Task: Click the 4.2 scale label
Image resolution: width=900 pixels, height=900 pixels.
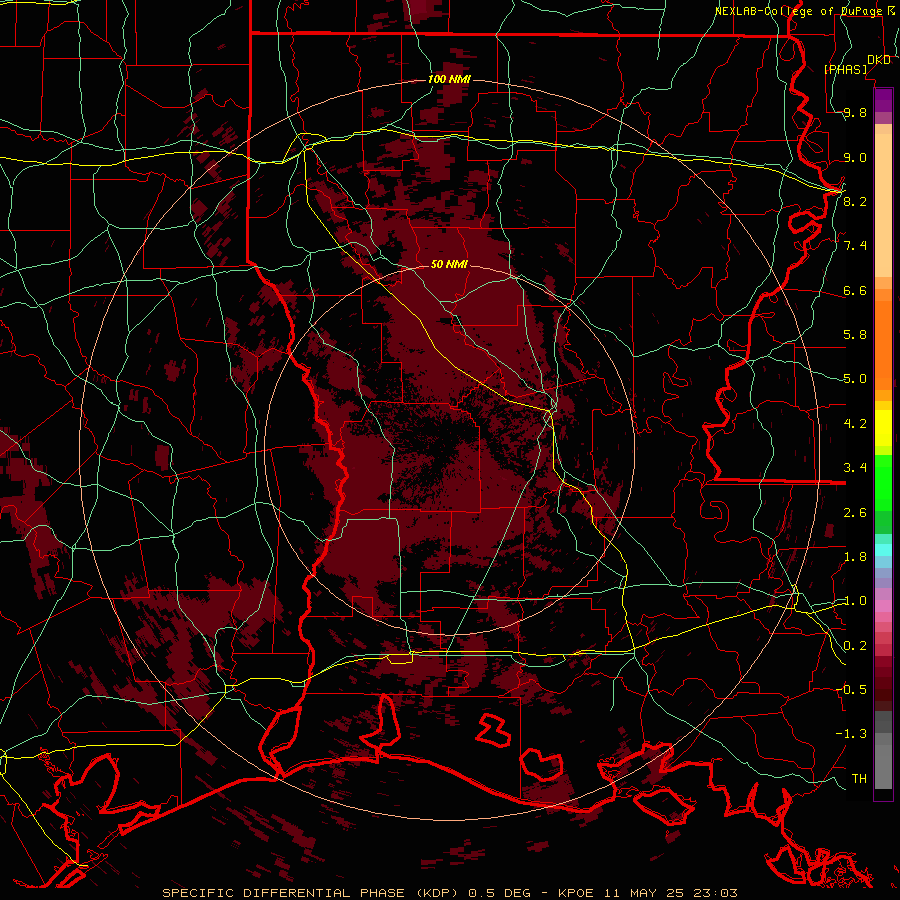Action: coord(855,424)
